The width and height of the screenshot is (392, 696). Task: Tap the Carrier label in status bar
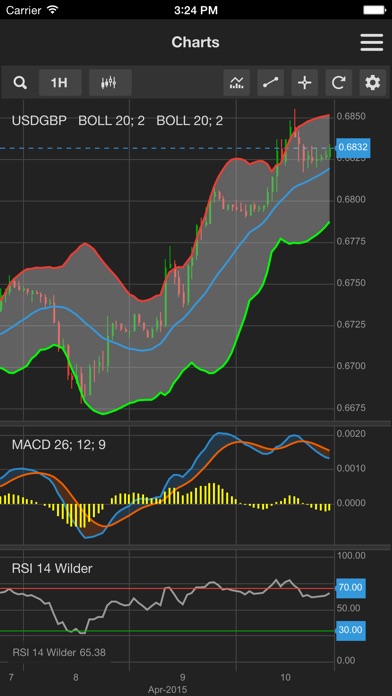(x=24, y=10)
